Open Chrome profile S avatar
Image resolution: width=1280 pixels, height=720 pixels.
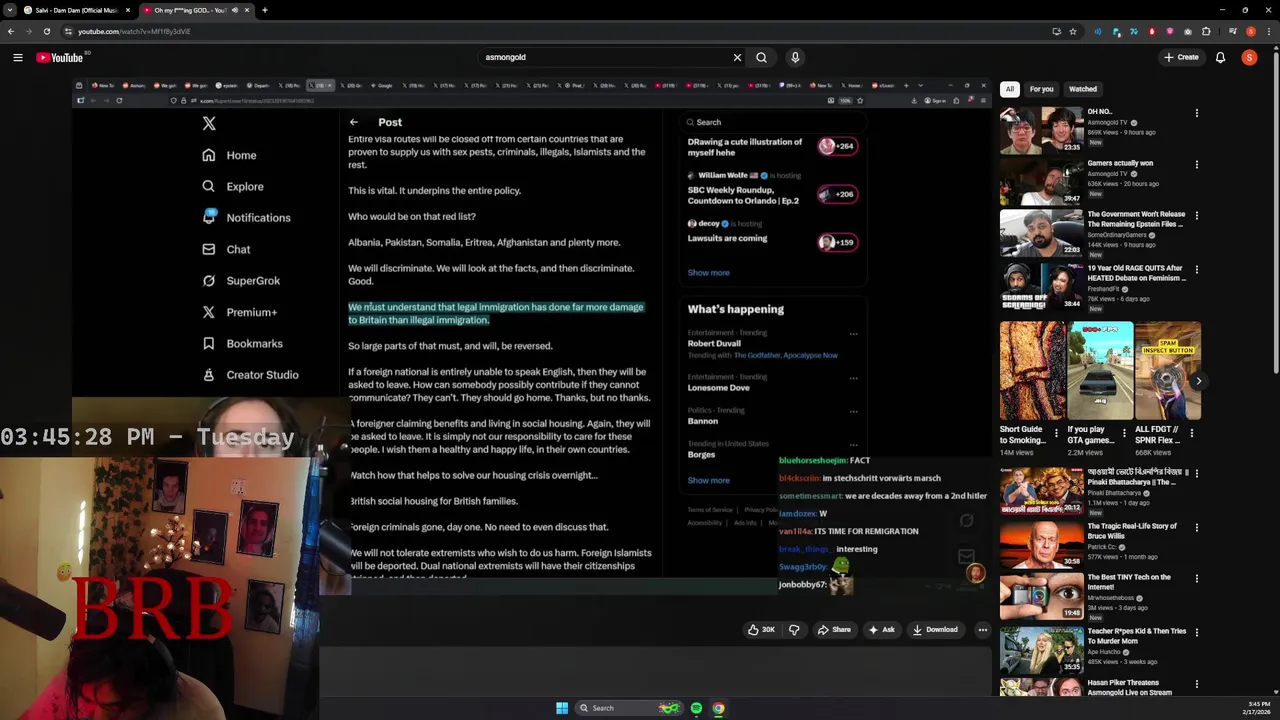point(1250,31)
